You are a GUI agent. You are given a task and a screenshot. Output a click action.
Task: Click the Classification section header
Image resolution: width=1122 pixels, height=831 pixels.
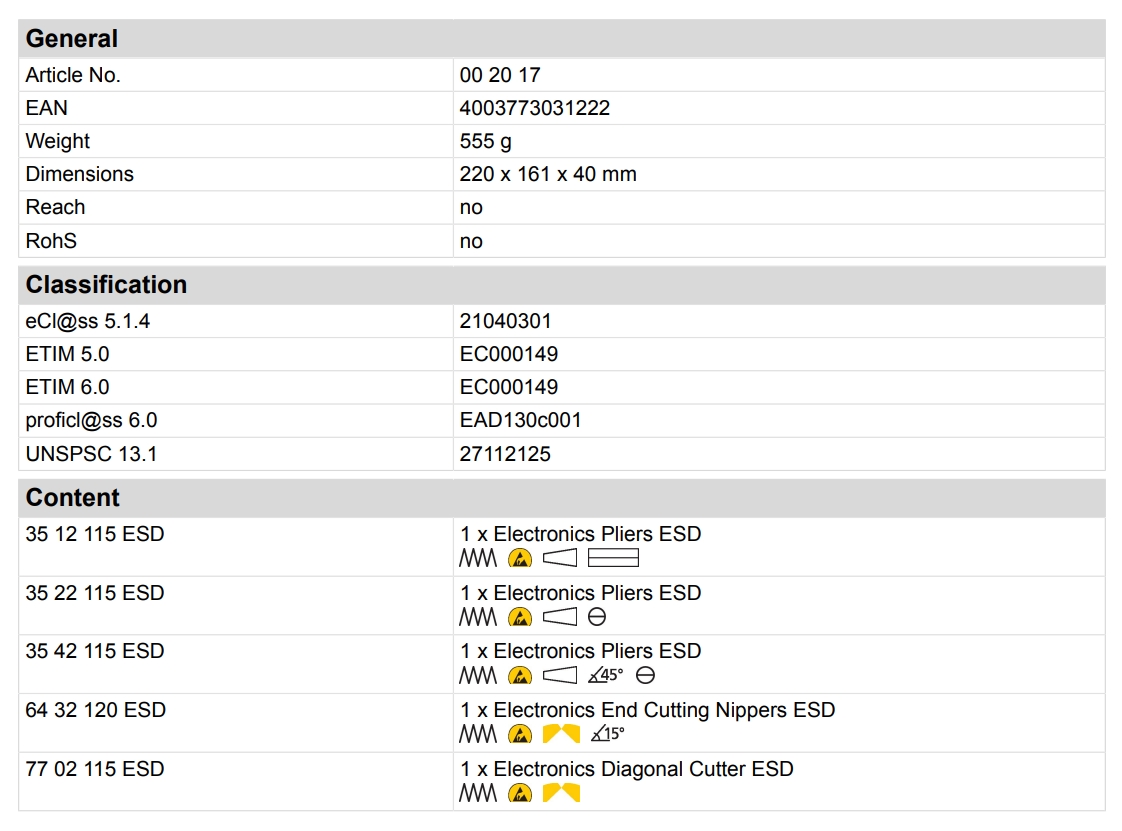(x=106, y=285)
